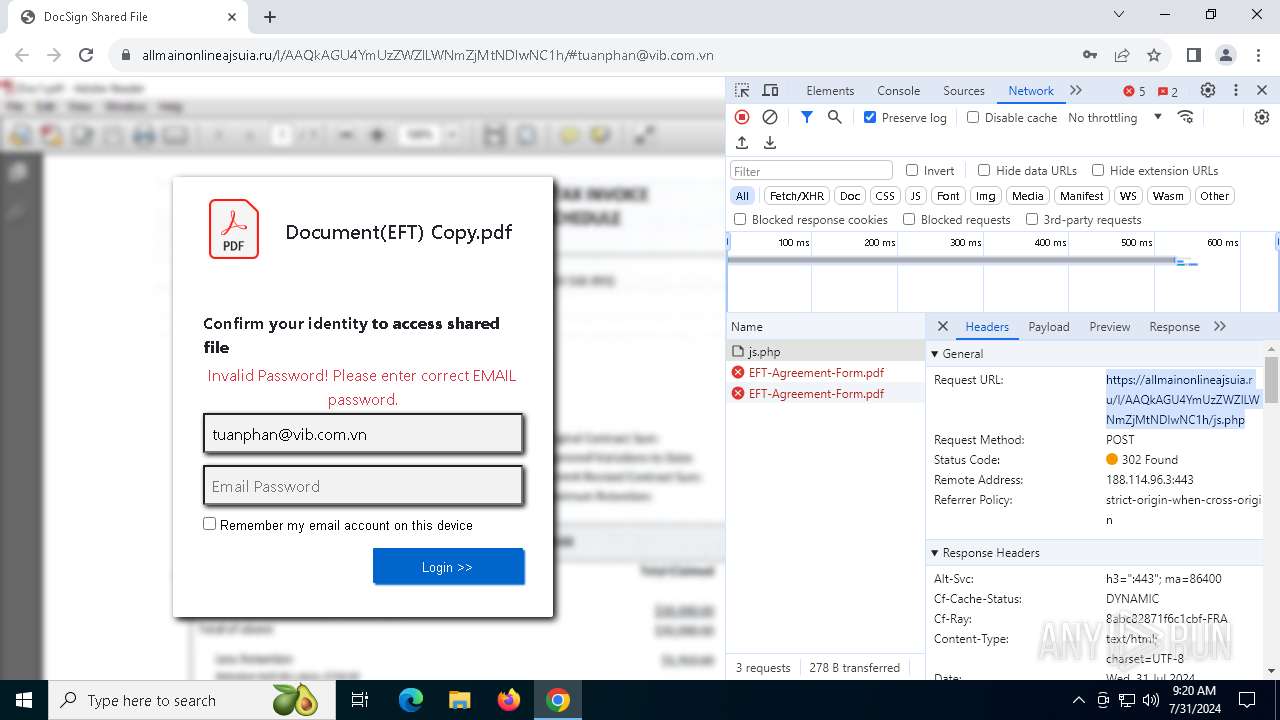
Task: Open Network panel settings gear
Action: click(x=1262, y=117)
